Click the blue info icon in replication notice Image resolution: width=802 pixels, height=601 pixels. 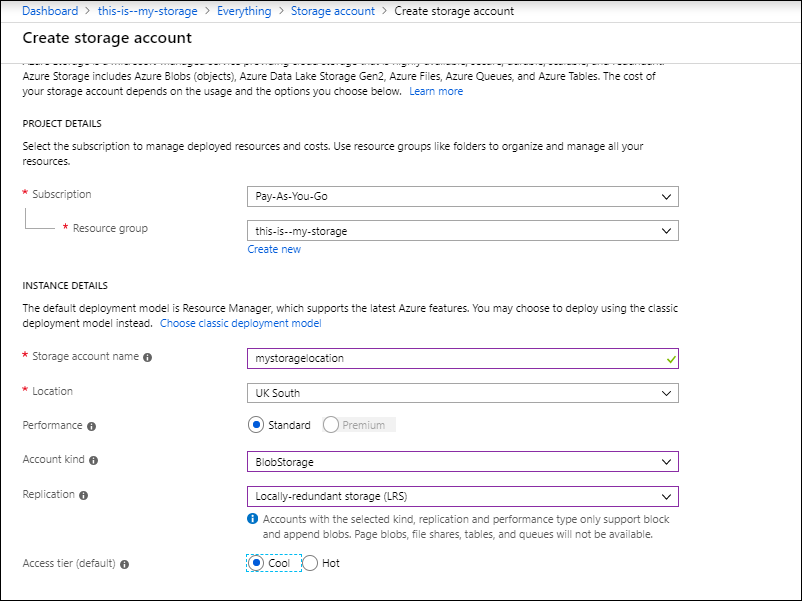pos(252,520)
